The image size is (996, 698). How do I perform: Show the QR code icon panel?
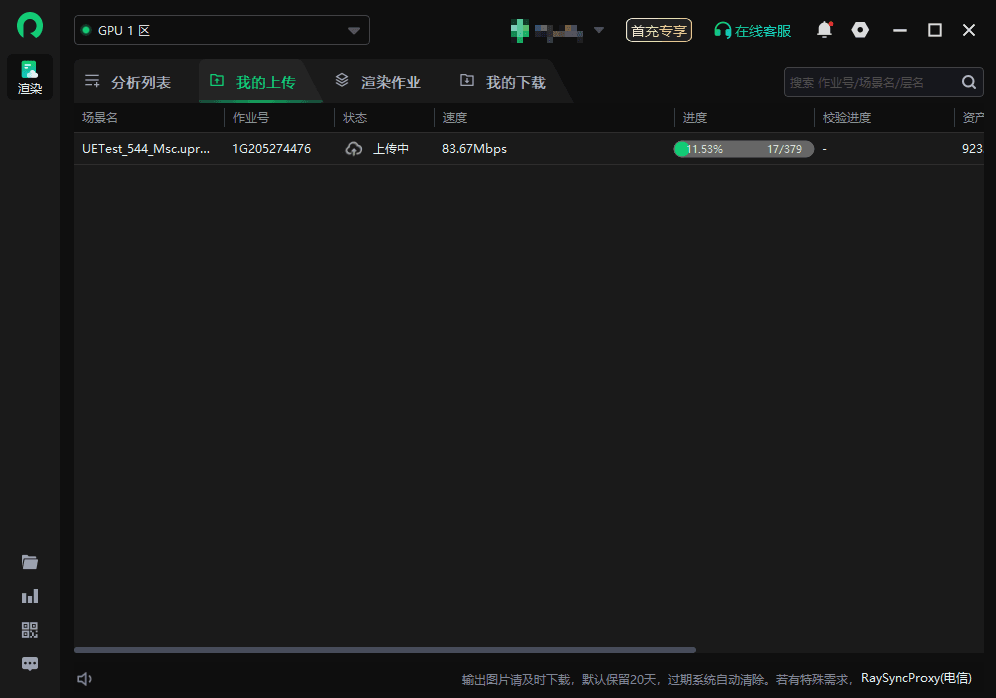coord(30,630)
